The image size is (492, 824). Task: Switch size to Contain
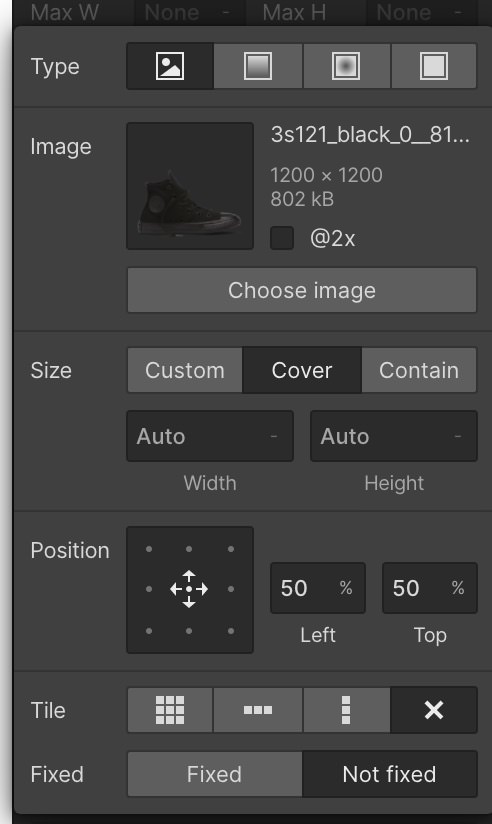[x=419, y=370]
